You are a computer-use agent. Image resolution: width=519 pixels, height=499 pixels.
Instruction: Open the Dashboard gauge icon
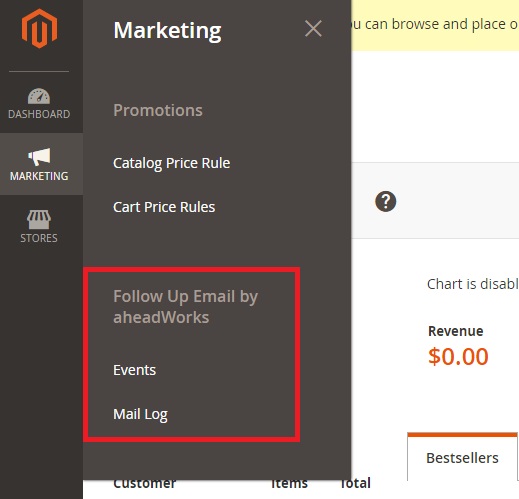pos(39,96)
